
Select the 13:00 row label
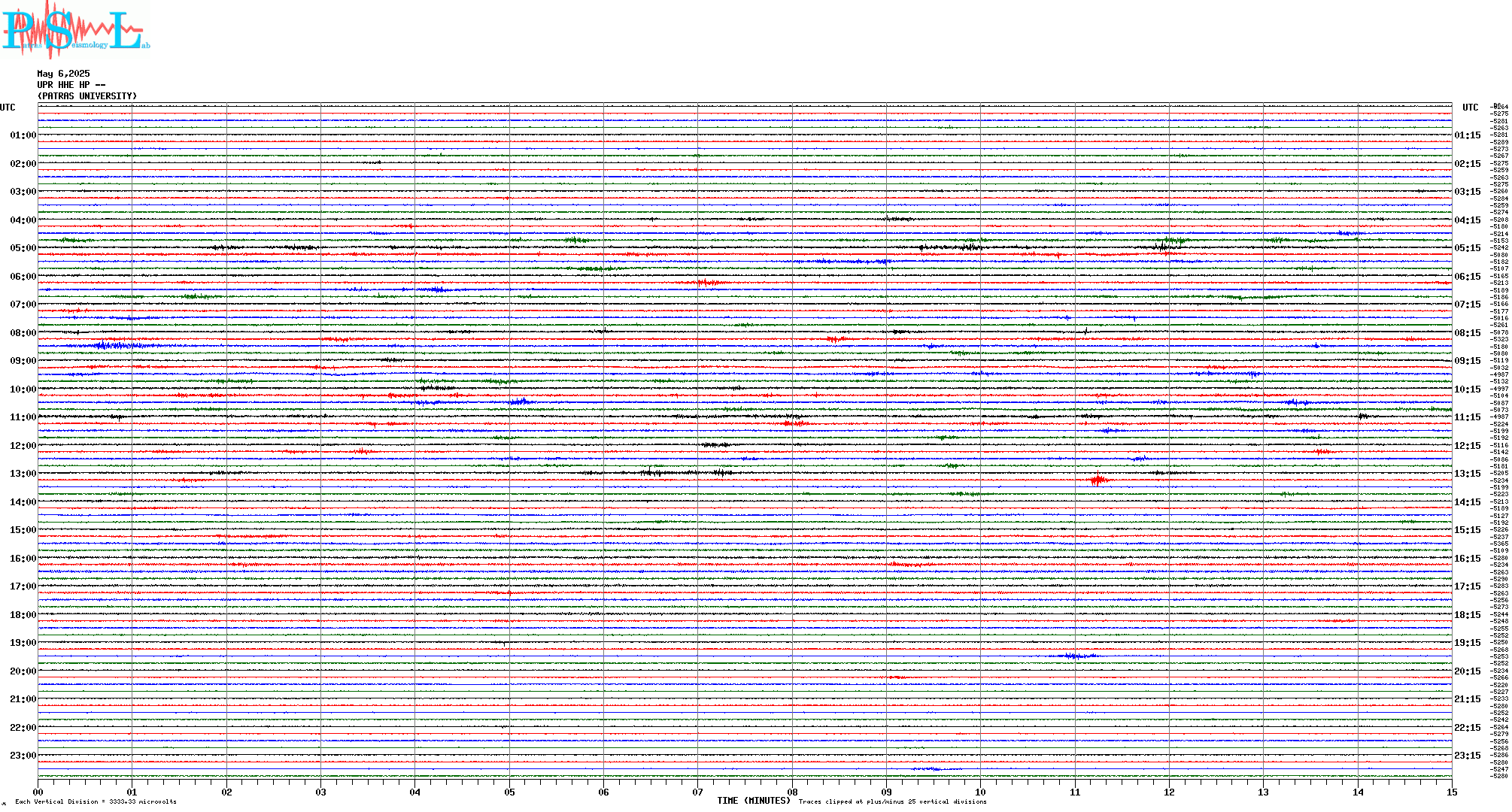[x=23, y=474]
